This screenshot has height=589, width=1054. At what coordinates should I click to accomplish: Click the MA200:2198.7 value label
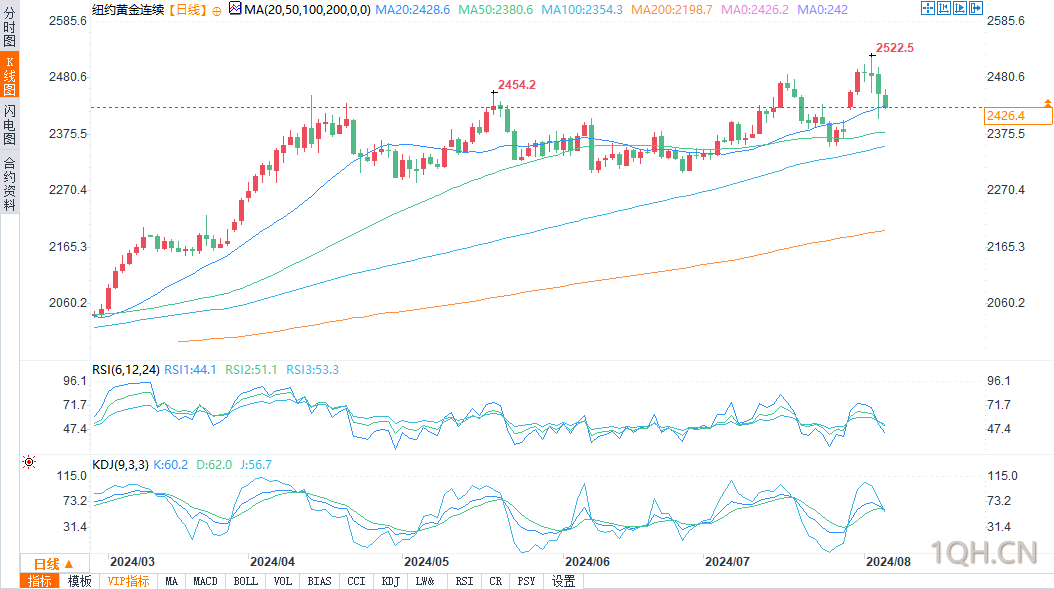coord(672,9)
